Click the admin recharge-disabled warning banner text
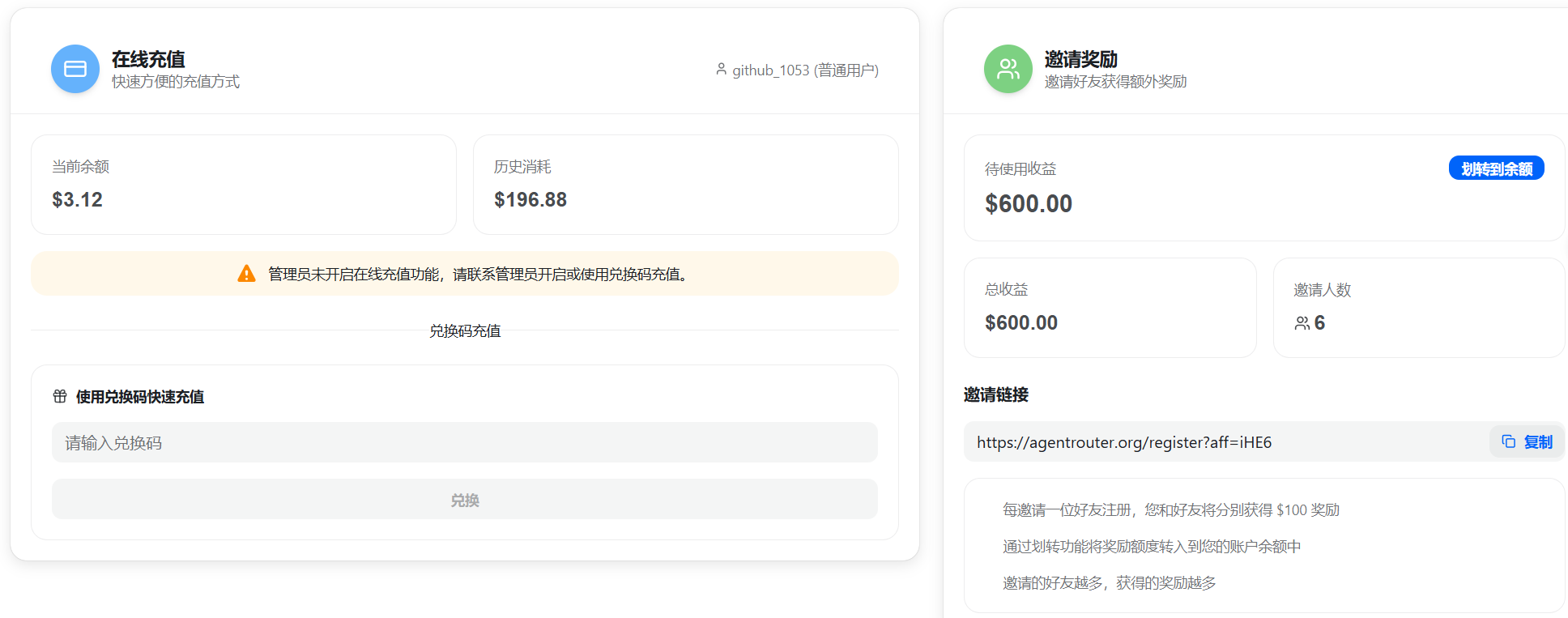The image size is (1568, 618). [478, 274]
